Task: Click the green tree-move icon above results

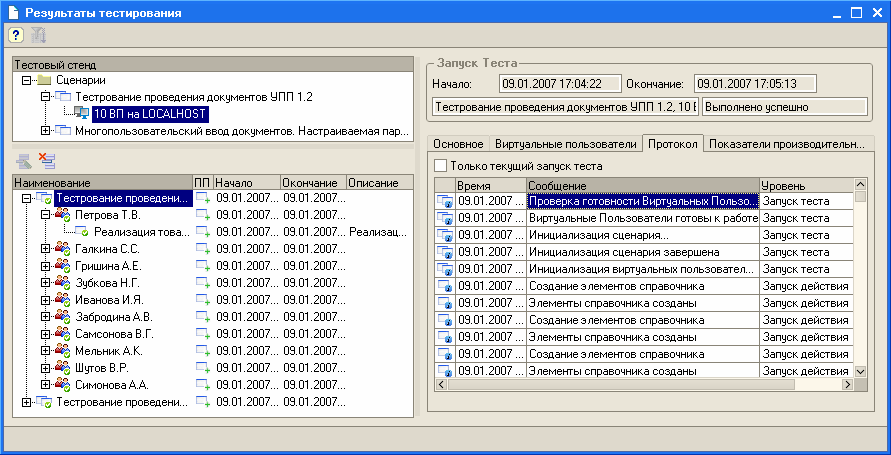Action: [24, 162]
